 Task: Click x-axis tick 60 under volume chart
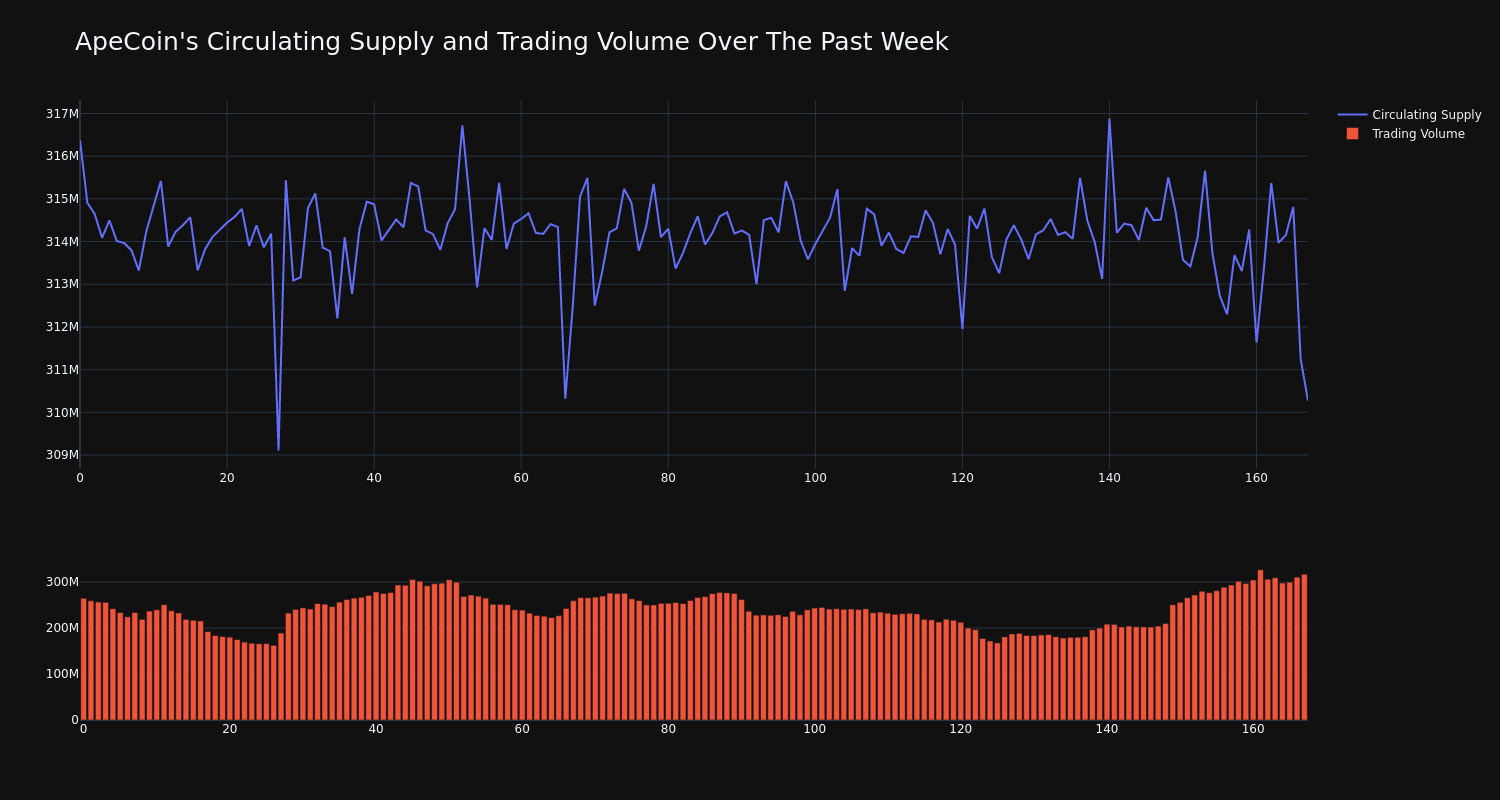(x=522, y=729)
